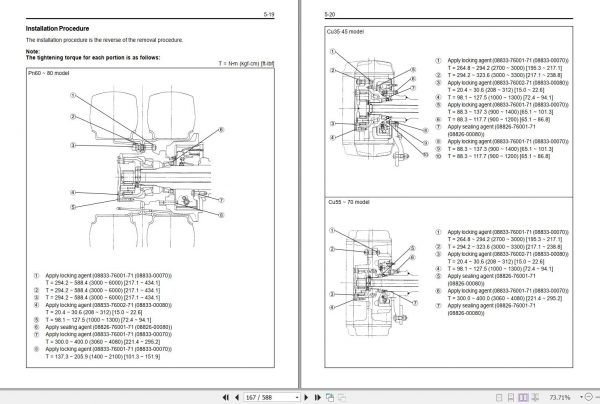Click torque value T = 137.3 ~ 205.9 line
Viewport: 600px width, 404px height.
pyautogui.click(x=103, y=357)
